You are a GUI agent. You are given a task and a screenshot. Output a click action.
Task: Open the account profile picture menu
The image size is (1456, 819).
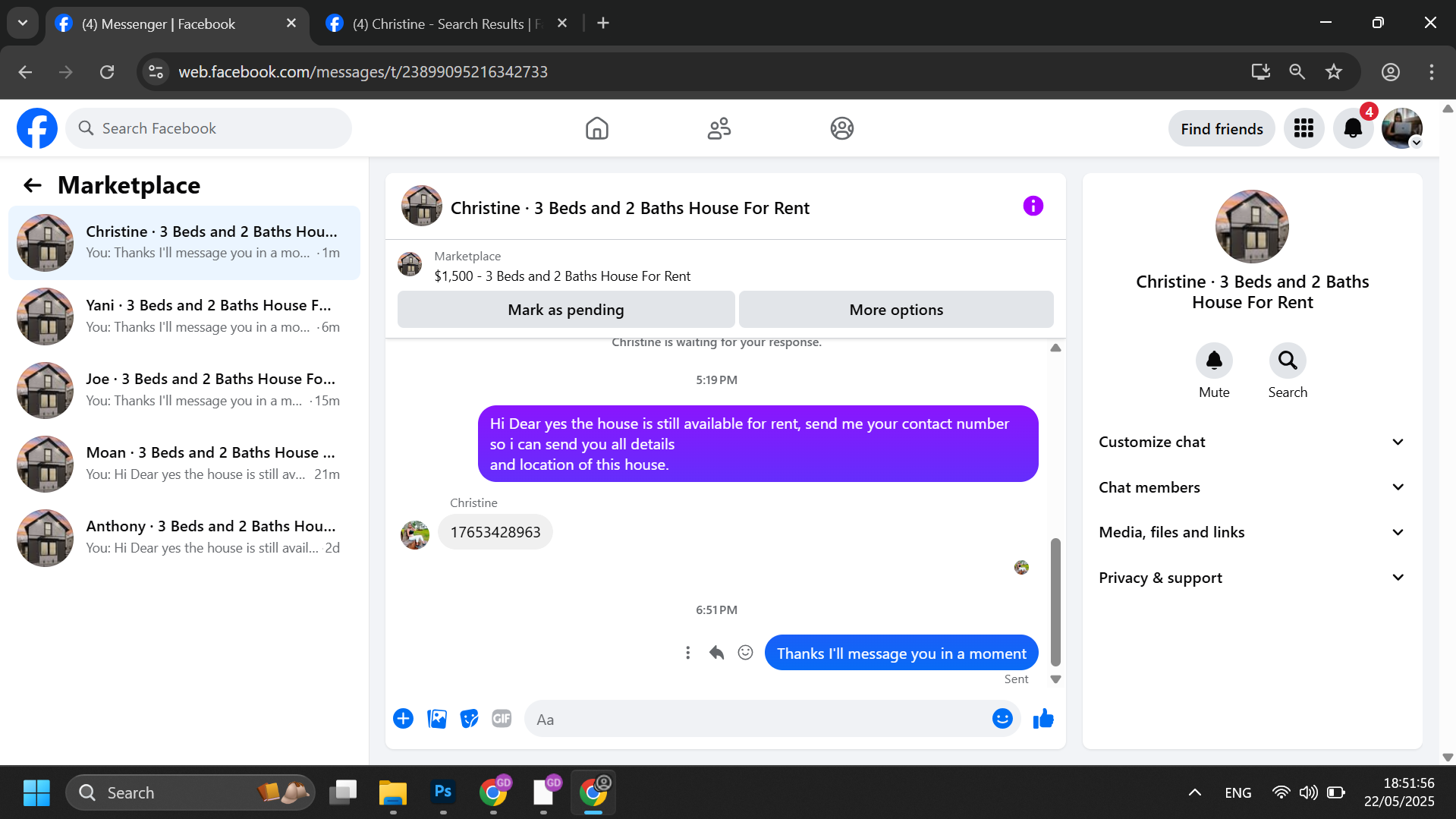(x=1402, y=128)
